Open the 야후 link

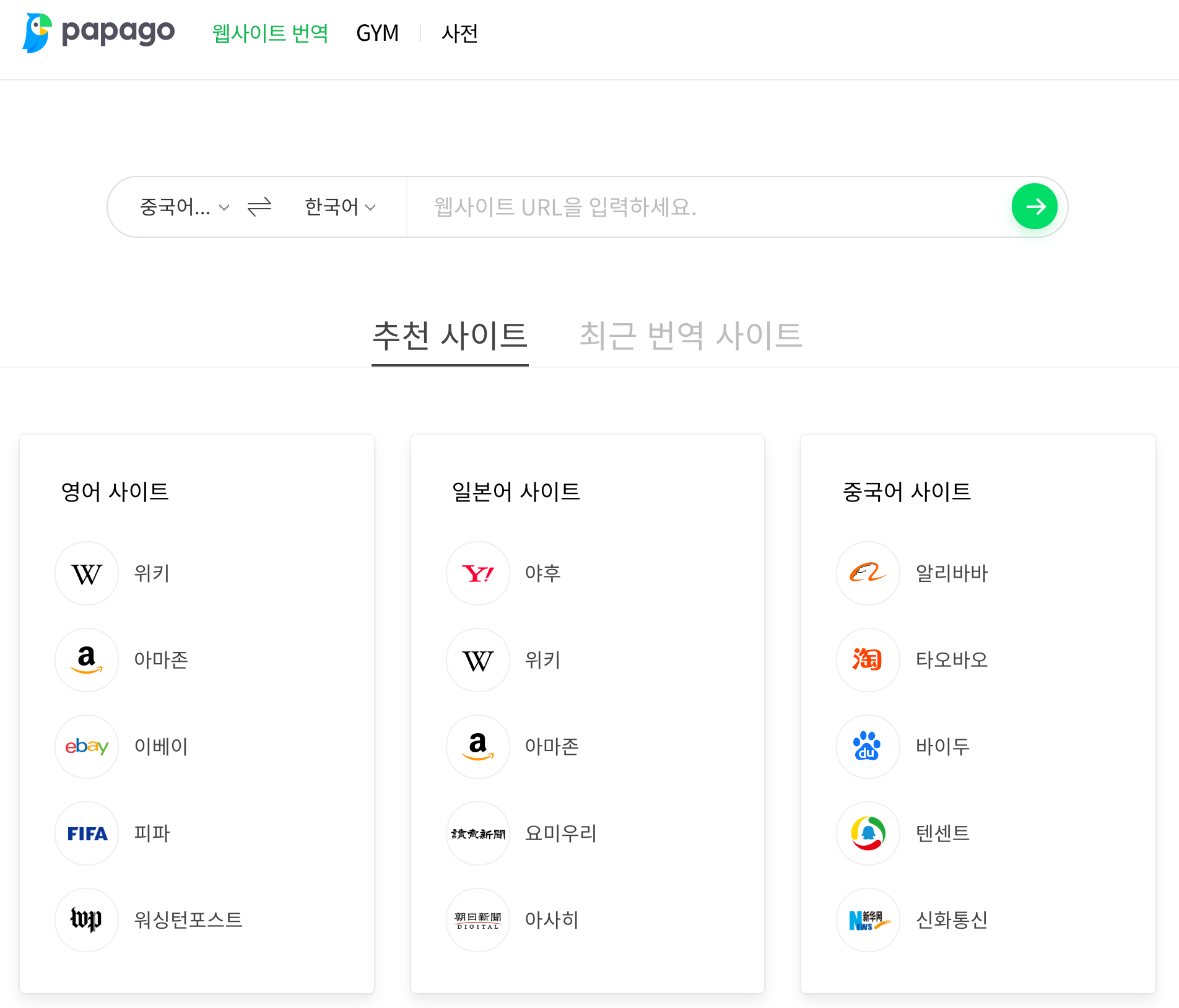coord(543,573)
